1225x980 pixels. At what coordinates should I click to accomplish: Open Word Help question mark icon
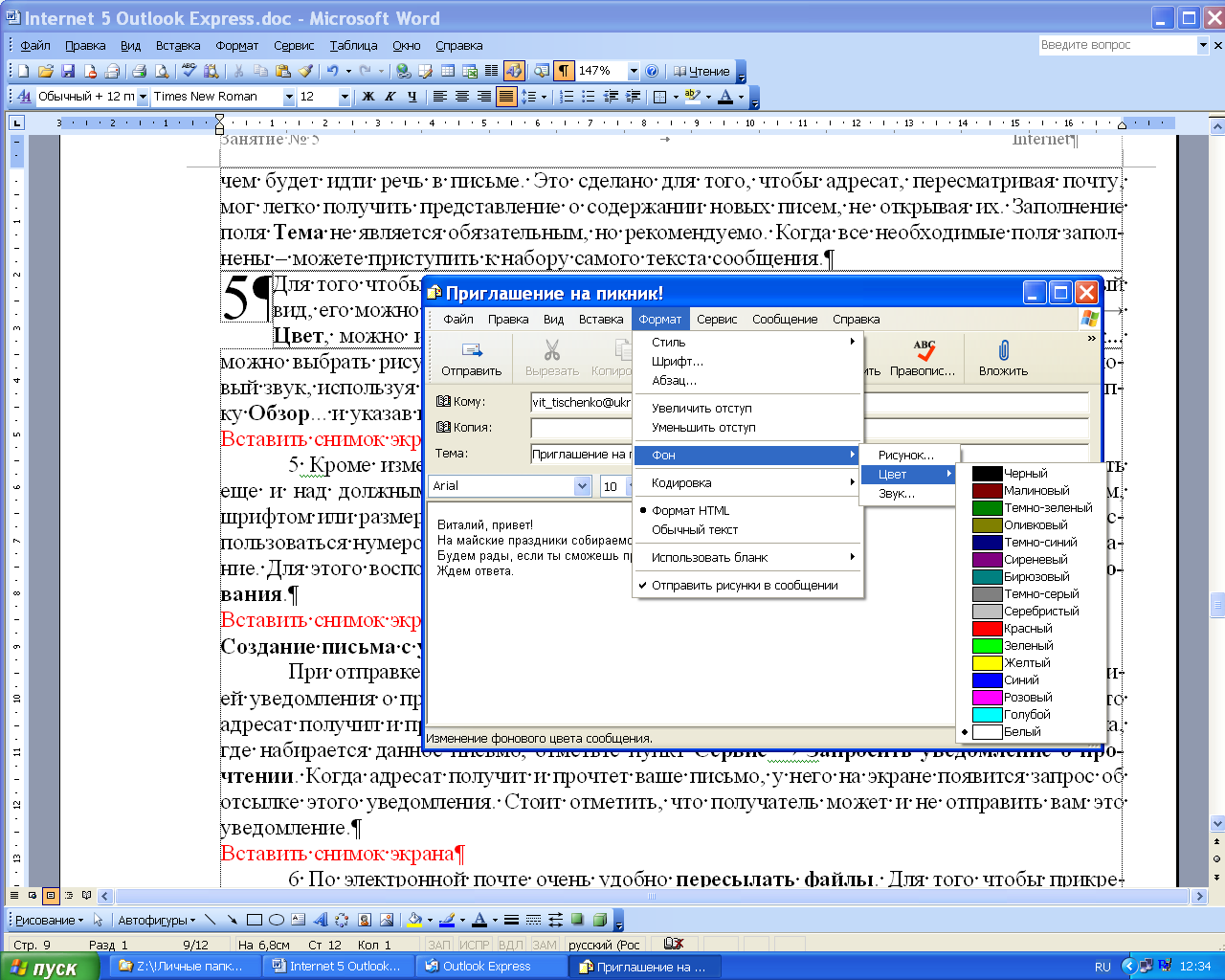tap(652, 71)
